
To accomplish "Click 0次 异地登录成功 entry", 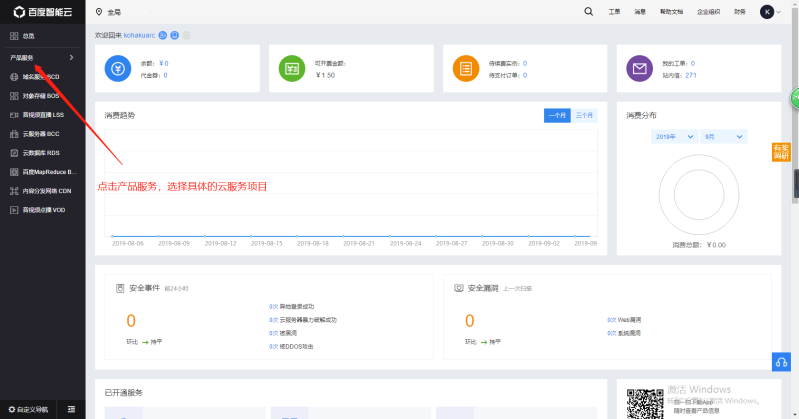I will (x=291, y=307).
